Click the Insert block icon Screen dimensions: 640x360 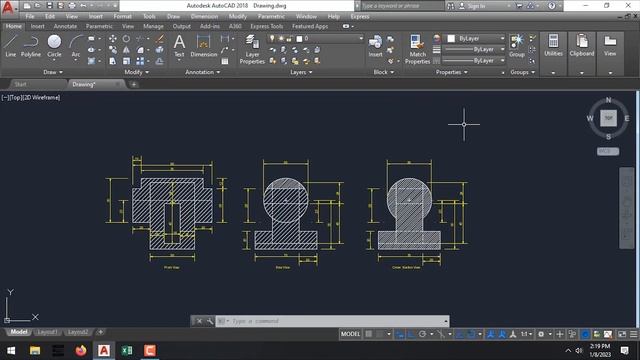point(375,46)
